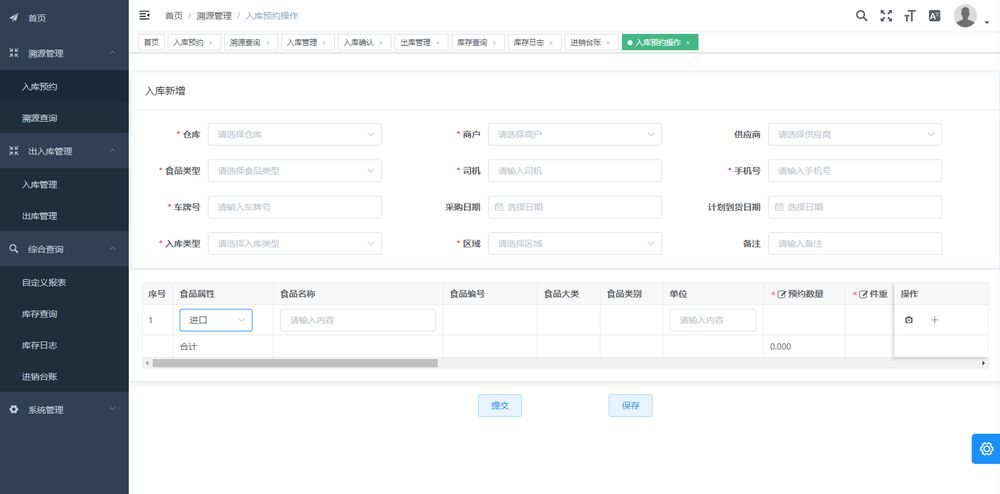Open the user avatar menu
The width and height of the screenshot is (1000, 494).
(x=966, y=16)
